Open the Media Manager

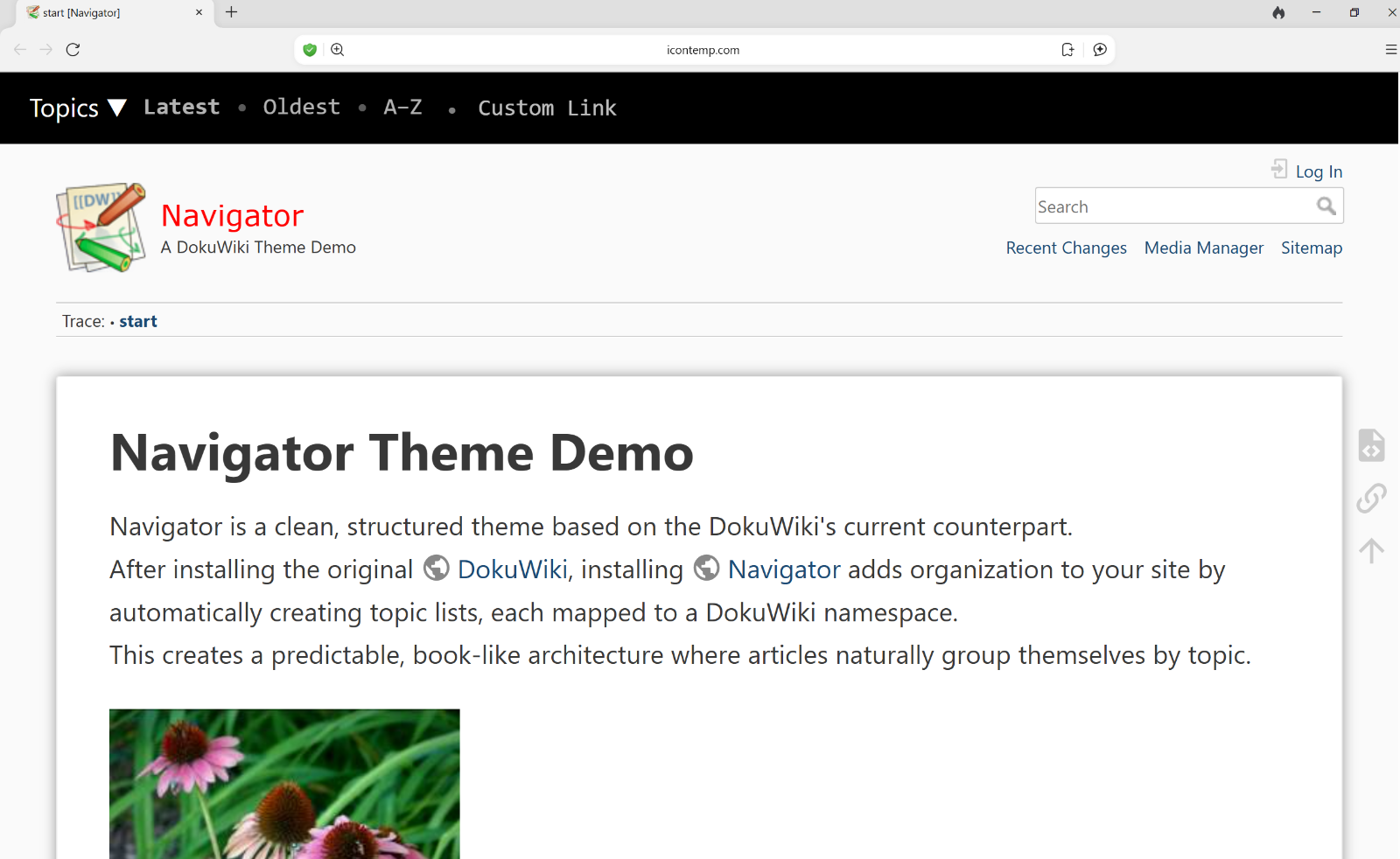(x=1203, y=248)
